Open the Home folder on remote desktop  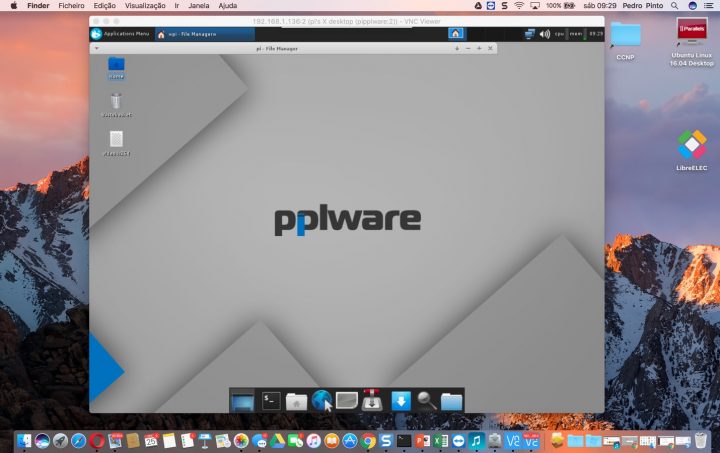click(x=116, y=66)
